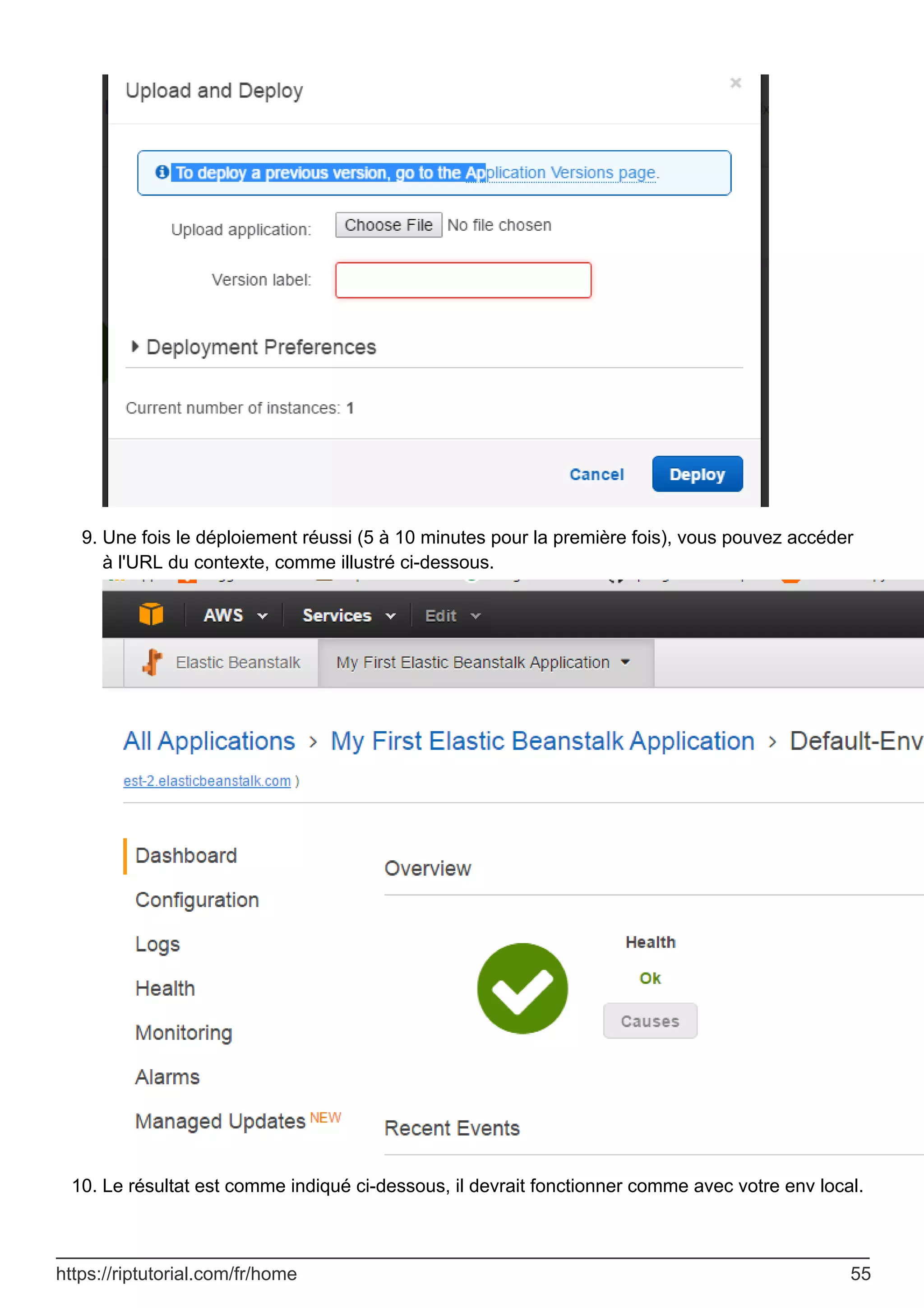
Task: Click the green health checkmark icon
Action: coord(522,988)
